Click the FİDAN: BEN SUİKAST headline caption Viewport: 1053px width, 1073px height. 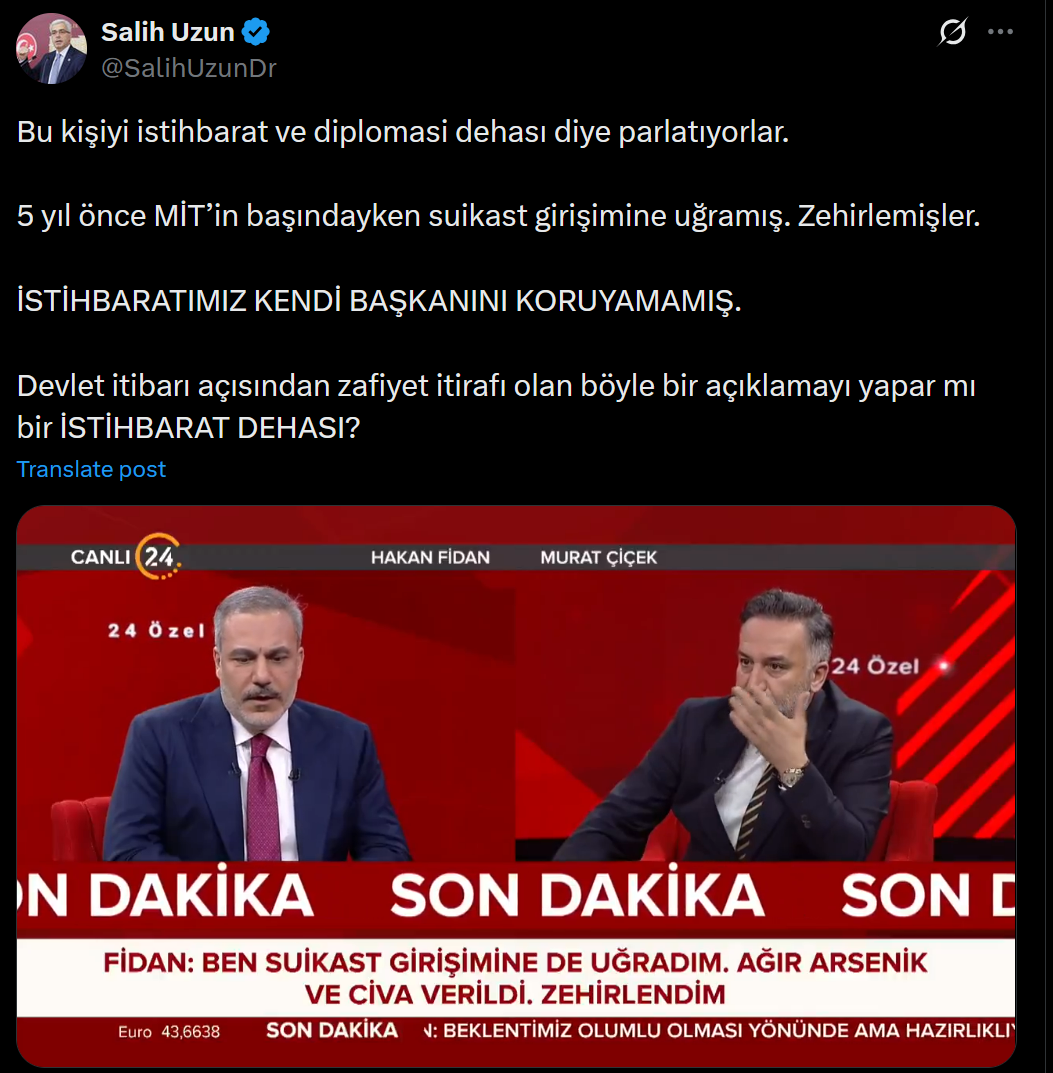tap(515, 978)
